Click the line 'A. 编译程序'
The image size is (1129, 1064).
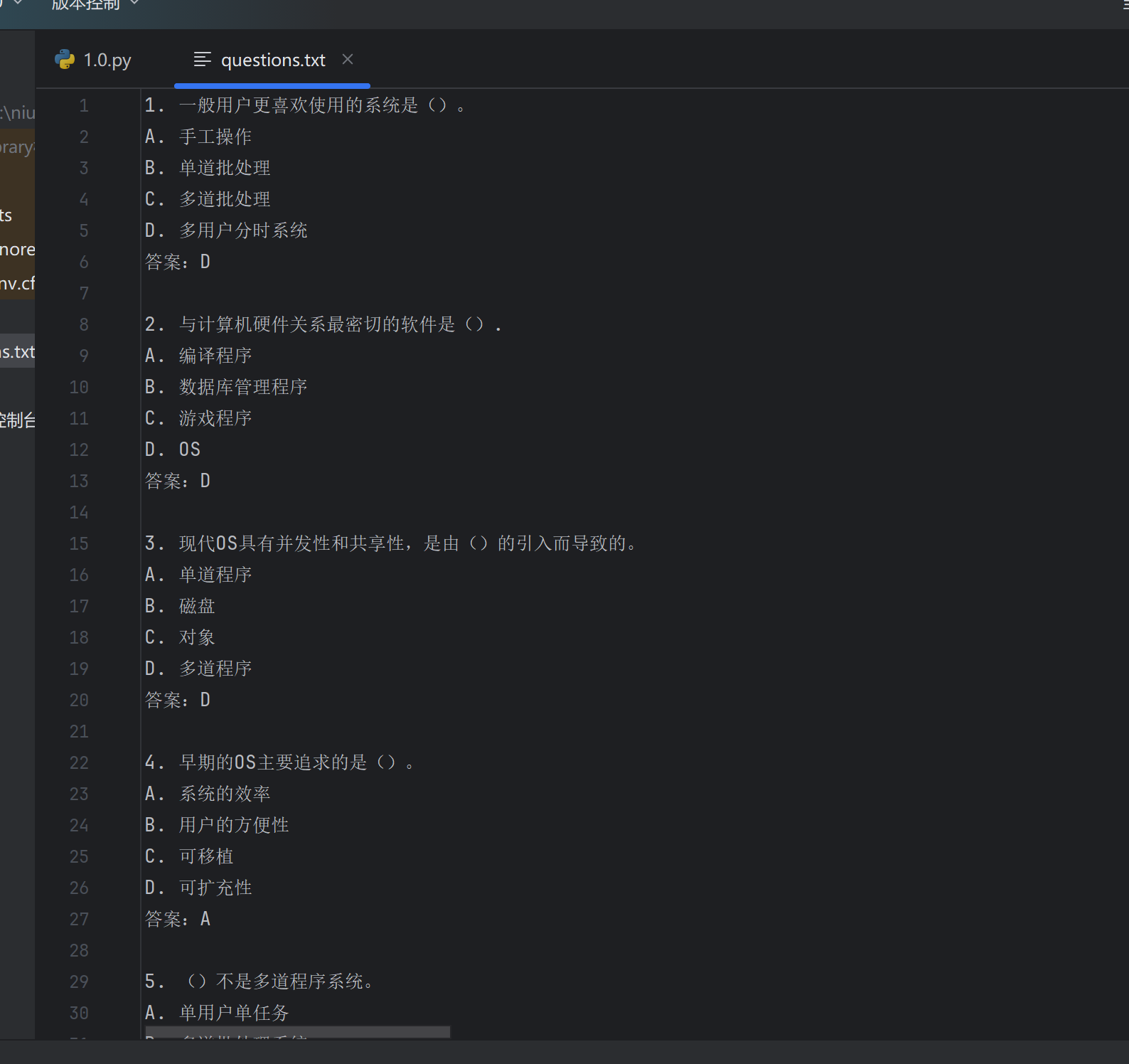click(198, 356)
